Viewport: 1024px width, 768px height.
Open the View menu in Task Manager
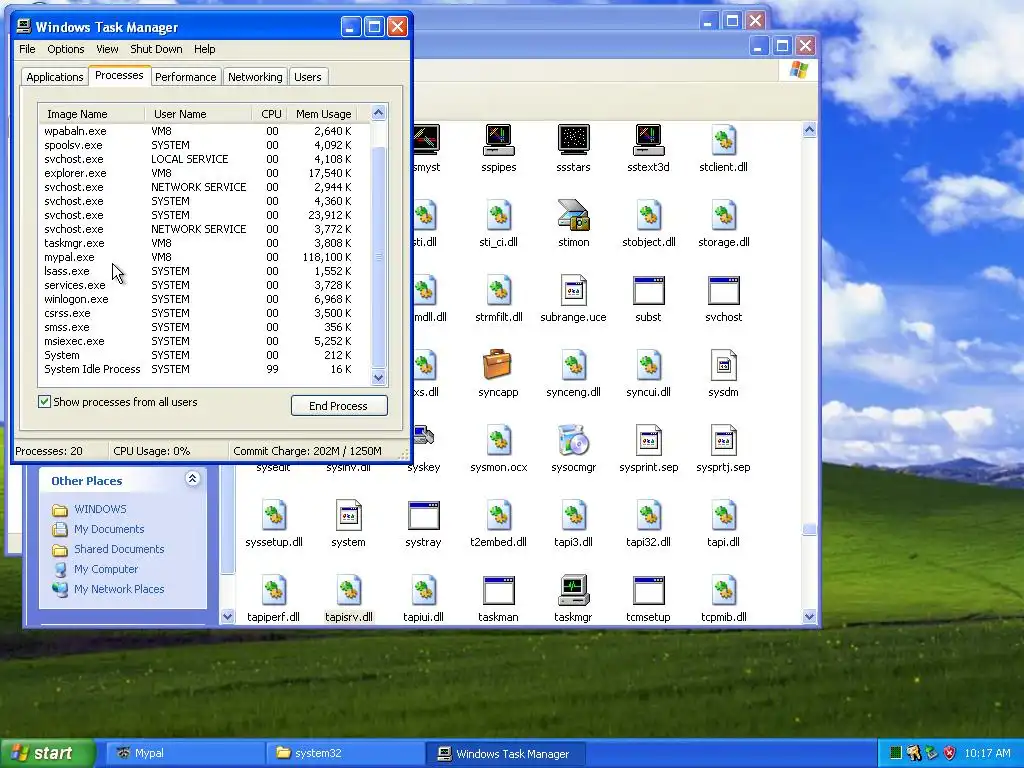(x=107, y=49)
